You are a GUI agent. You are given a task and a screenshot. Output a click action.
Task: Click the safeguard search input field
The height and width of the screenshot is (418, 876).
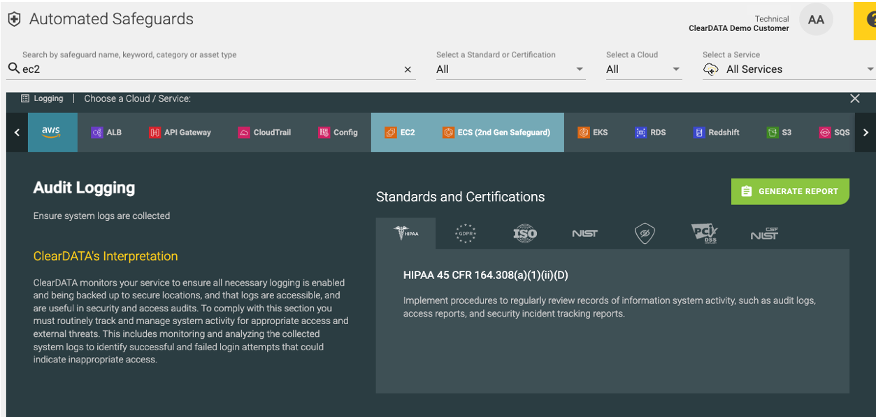tap(211, 69)
